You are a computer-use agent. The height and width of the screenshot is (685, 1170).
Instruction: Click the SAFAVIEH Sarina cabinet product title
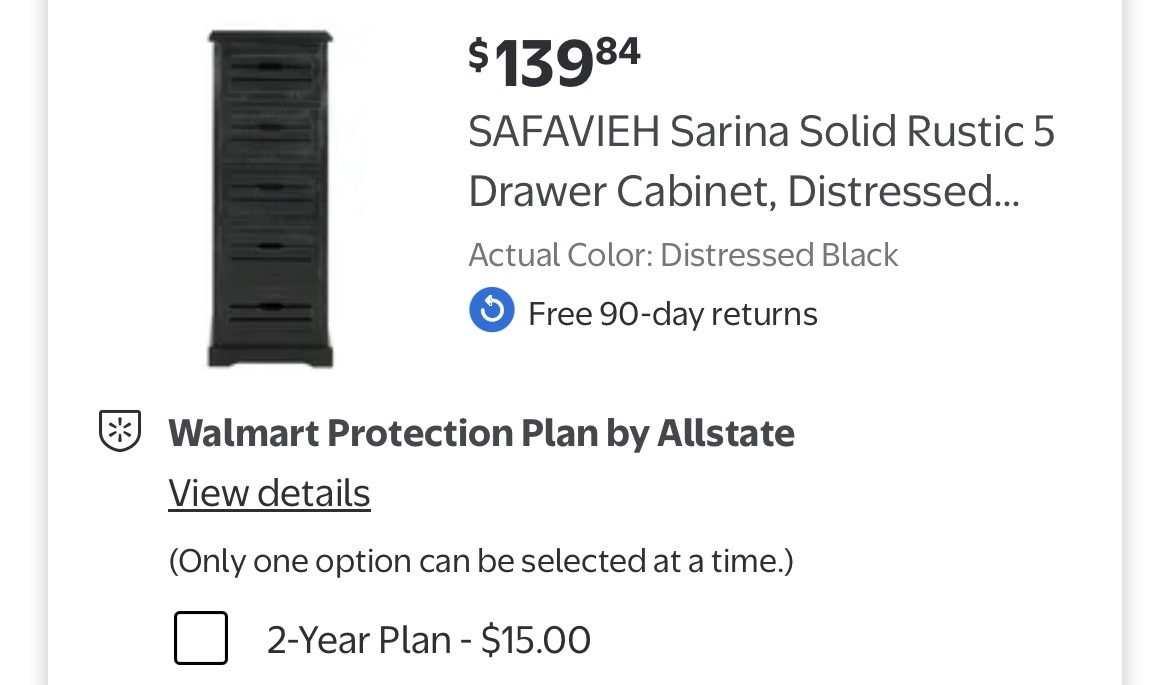coord(761,161)
